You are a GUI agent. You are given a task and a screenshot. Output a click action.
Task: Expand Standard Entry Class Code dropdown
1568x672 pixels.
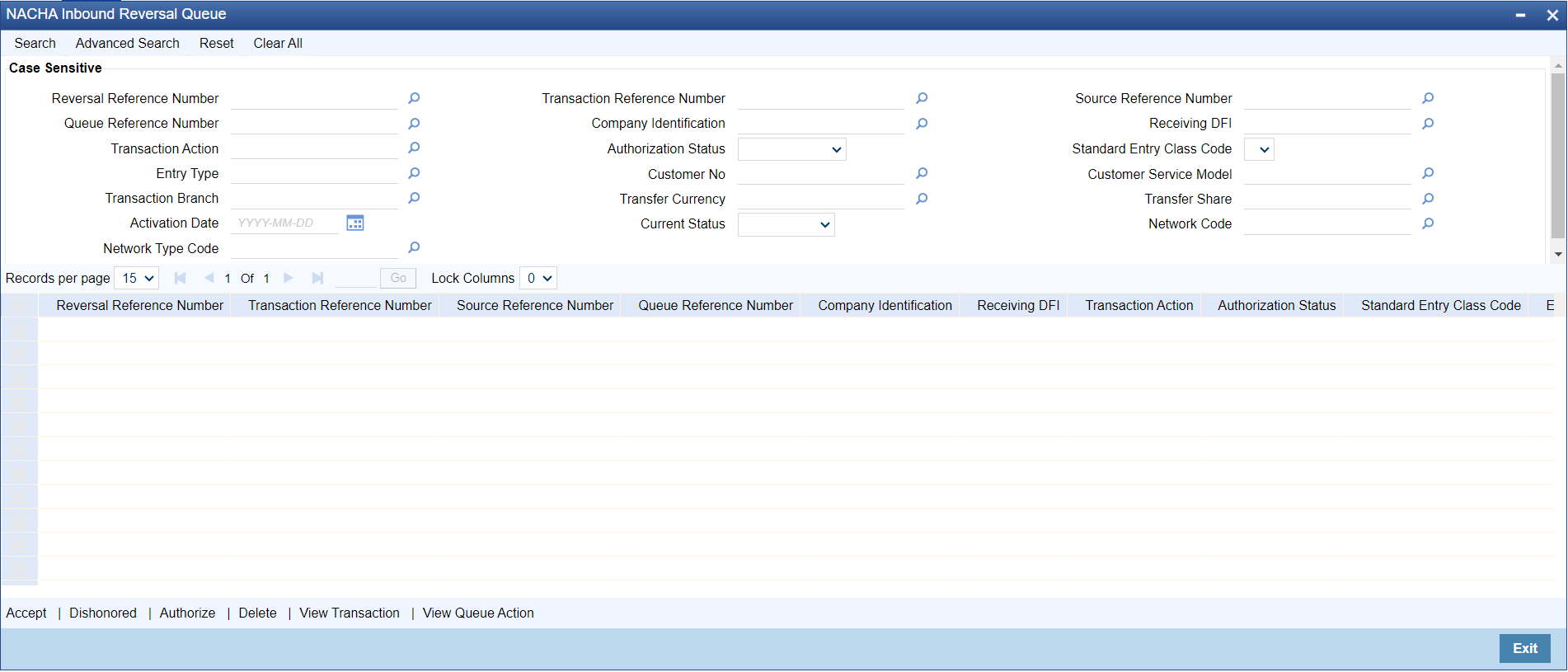(x=1259, y=149)
